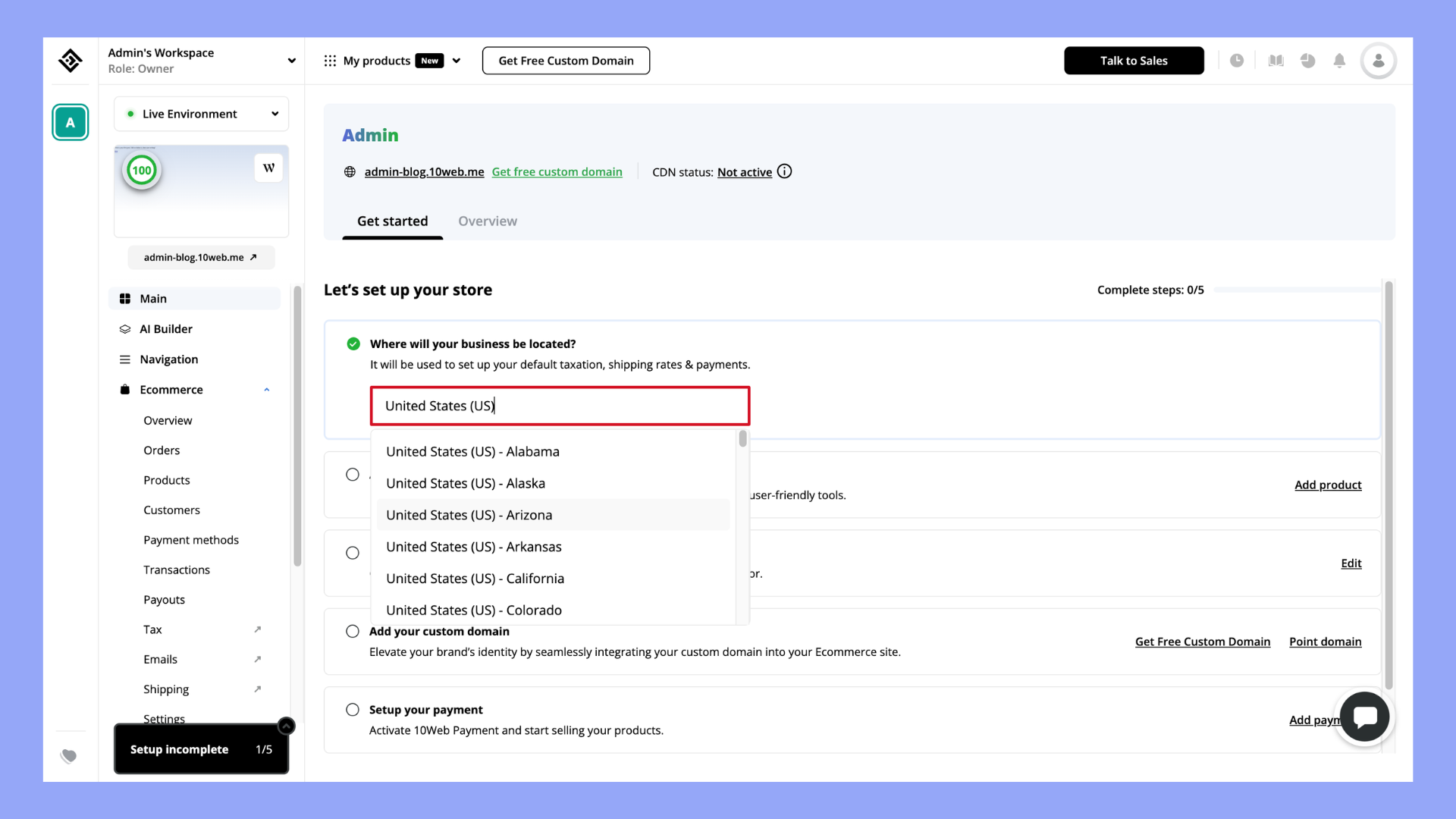Open the user profile avatar
The image size is (1456, 819).
coord(1378,61)
